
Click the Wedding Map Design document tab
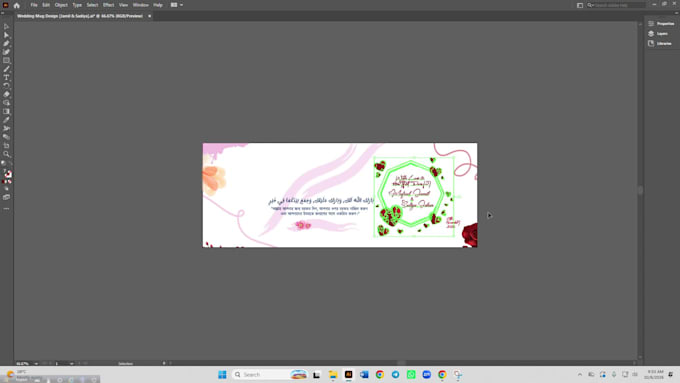80,16
